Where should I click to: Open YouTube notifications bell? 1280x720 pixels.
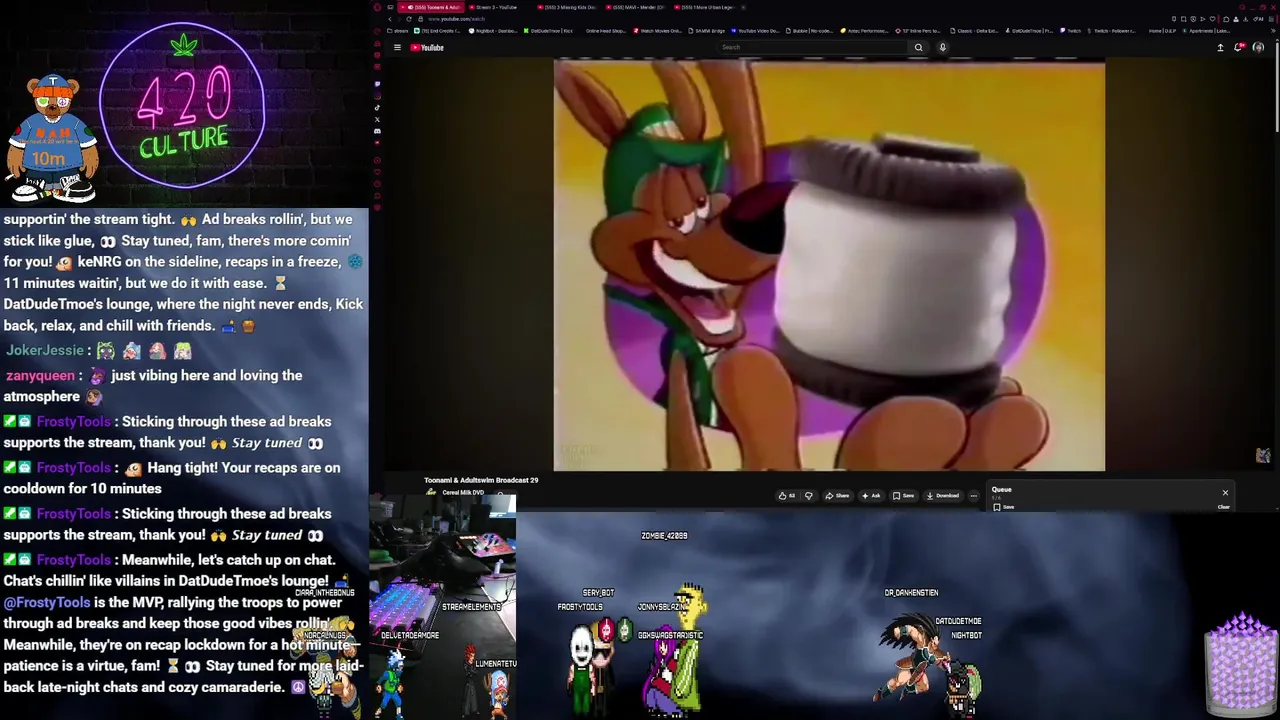1239,47
